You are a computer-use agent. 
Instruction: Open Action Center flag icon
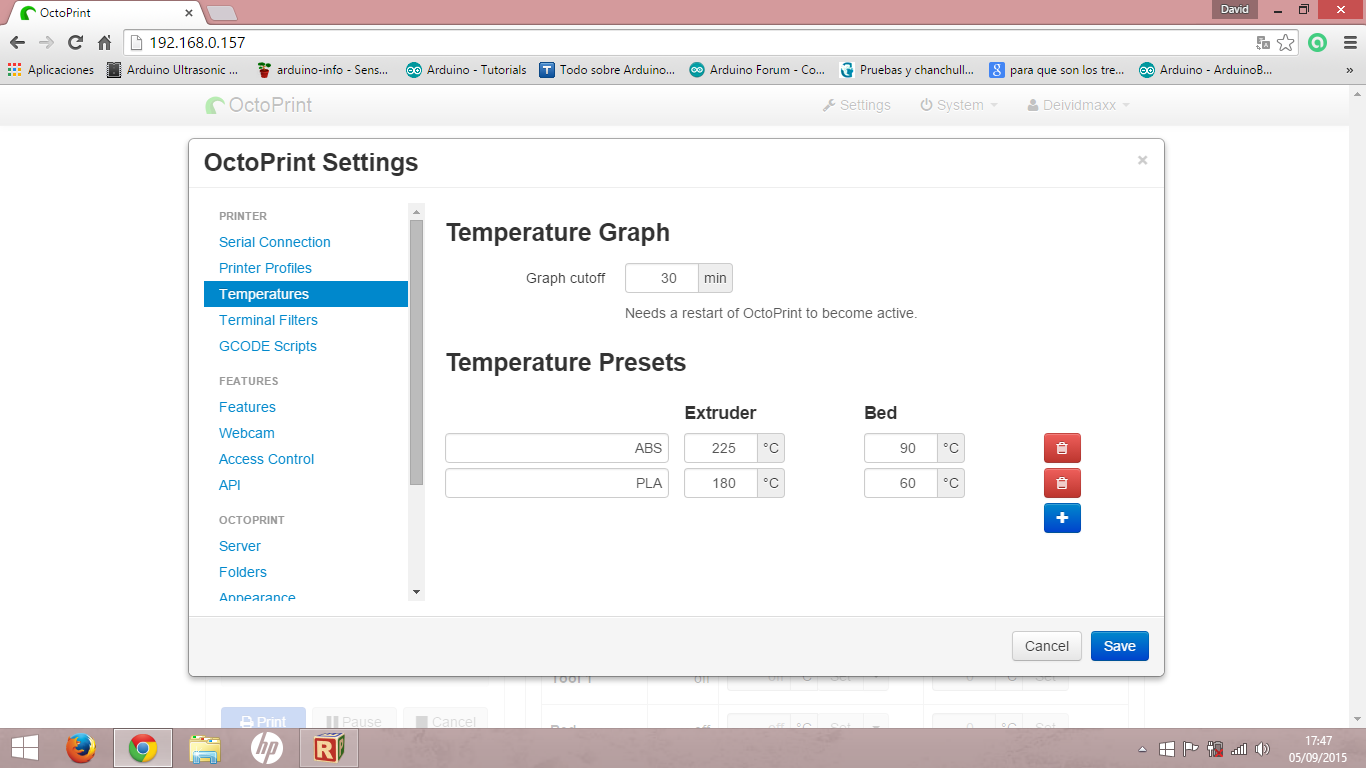pyautogui.click(x=1191, y=749)
